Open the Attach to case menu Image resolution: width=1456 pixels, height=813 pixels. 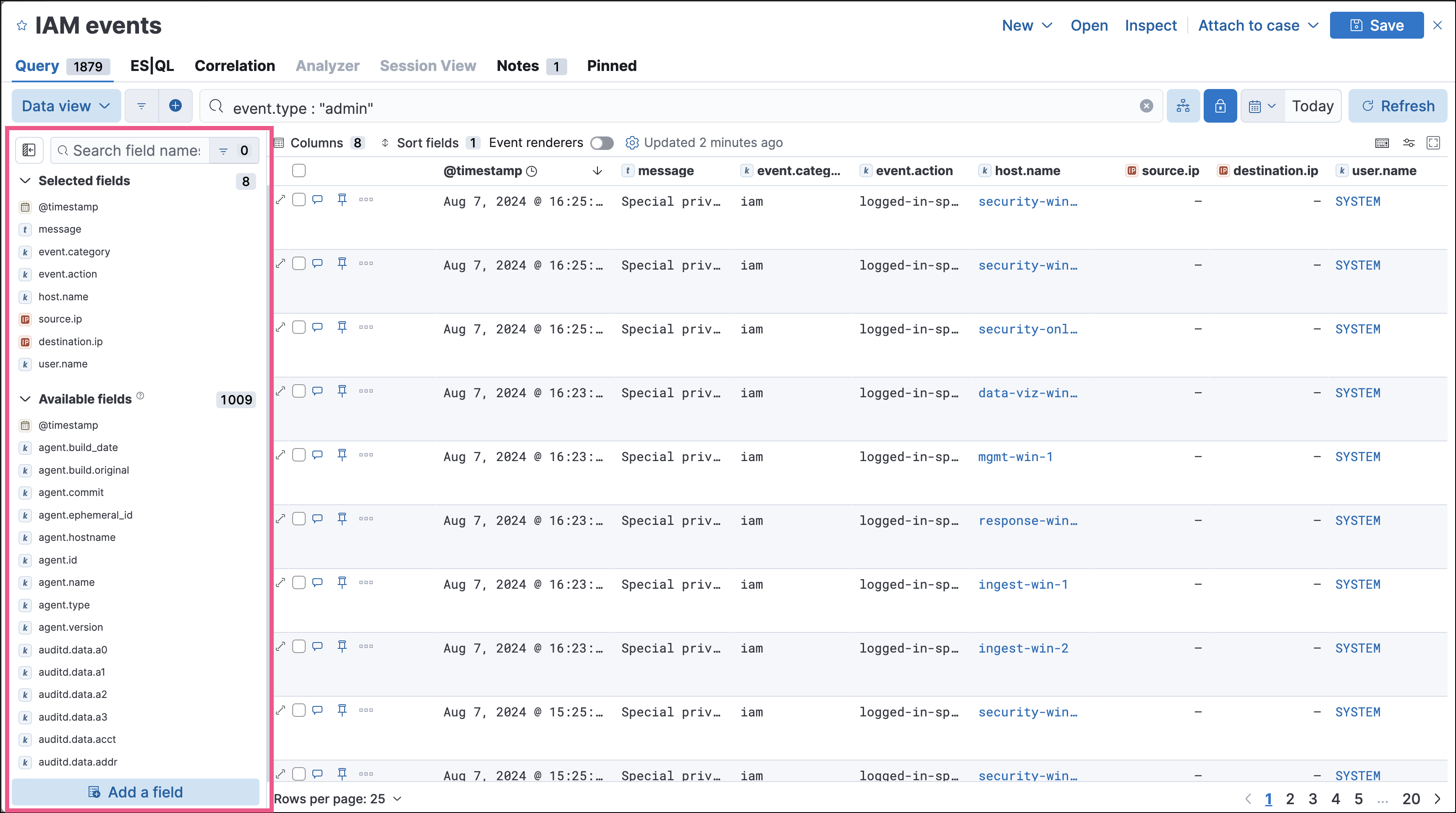click(x=1257, y=25)
